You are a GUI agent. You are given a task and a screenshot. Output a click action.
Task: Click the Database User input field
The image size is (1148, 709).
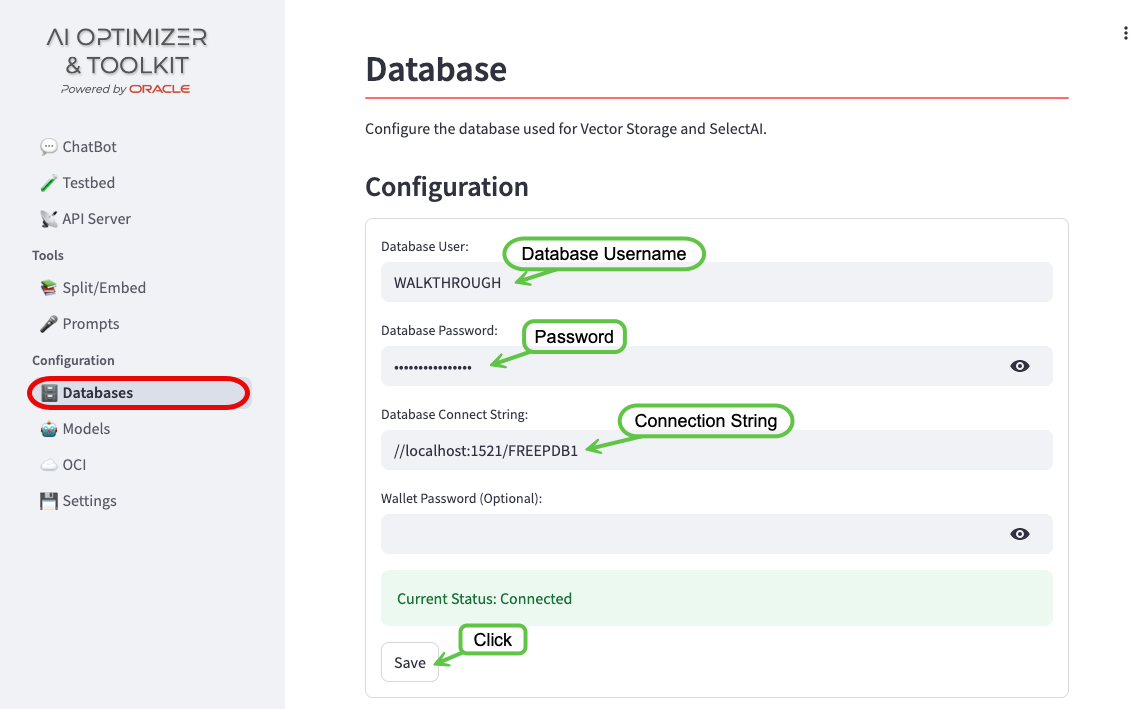(x=717, y=282)
